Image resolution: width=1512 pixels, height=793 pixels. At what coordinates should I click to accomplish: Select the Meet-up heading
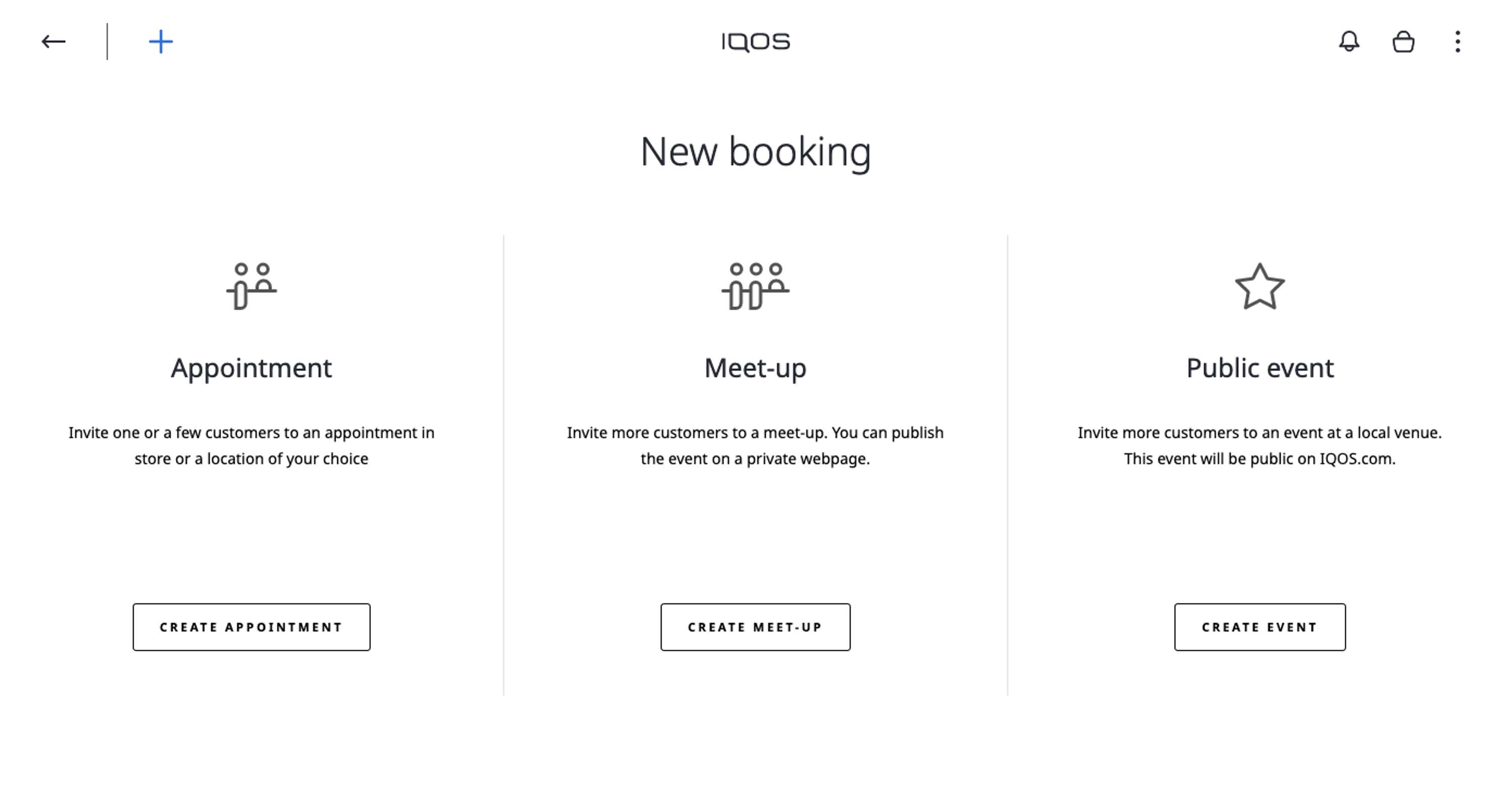pos(755,369)
